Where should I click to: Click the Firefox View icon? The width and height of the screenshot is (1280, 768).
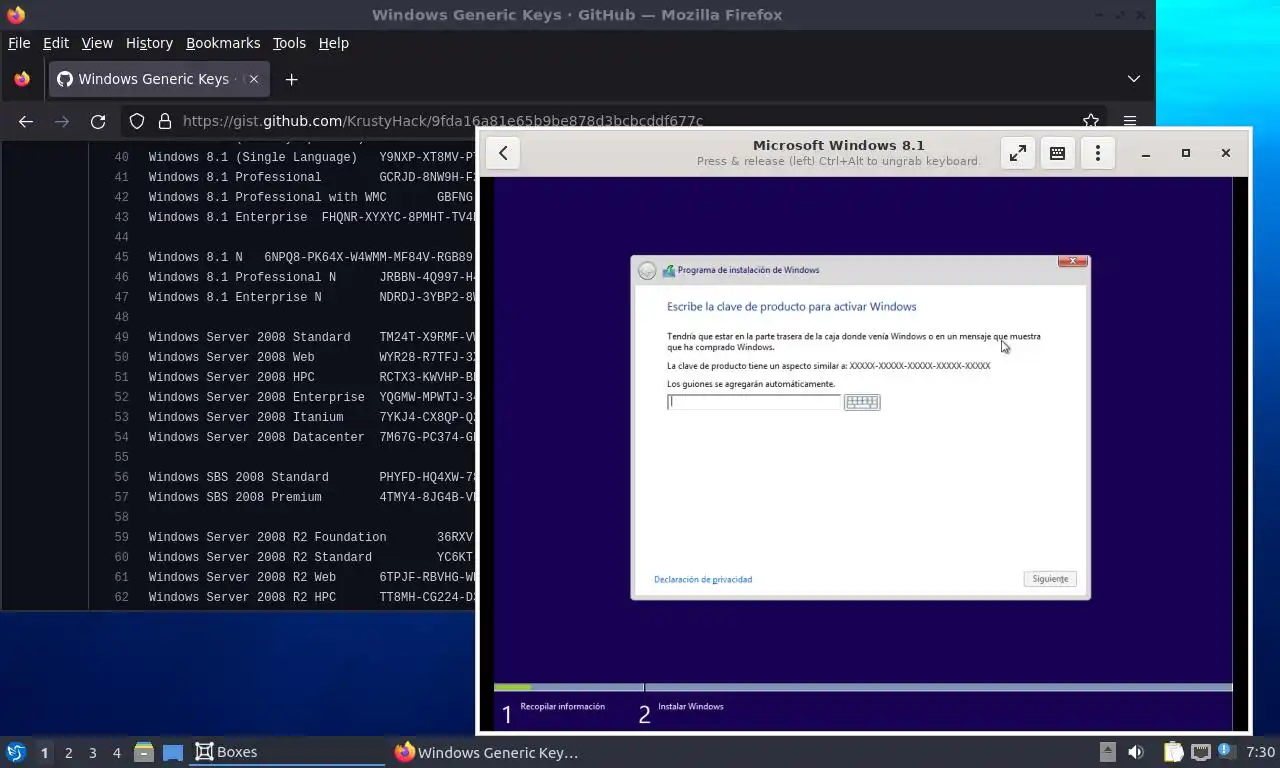point(22,79)
